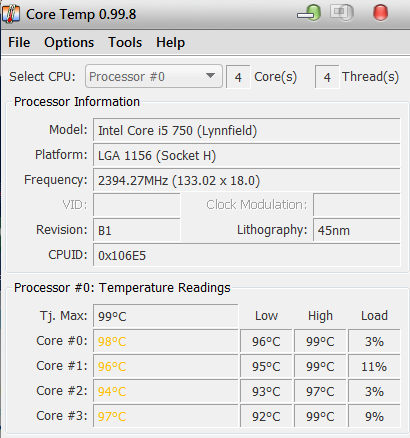410x438 pixels.
Task: Click the Tj. Max value 99°C
Action: pyautogui.click(x=166, y=316)
